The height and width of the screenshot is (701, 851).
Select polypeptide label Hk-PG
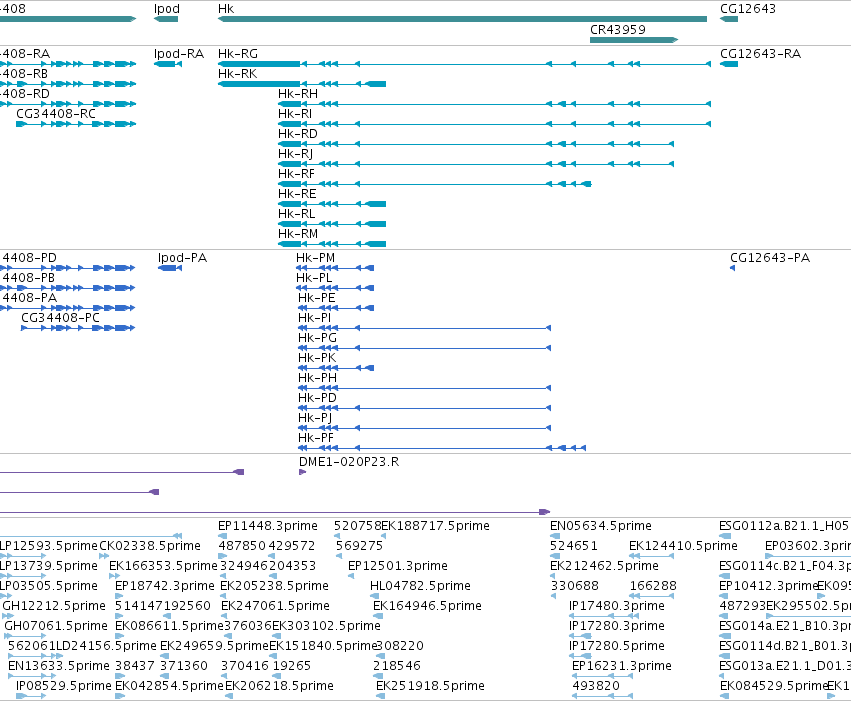tap(317, 338)
